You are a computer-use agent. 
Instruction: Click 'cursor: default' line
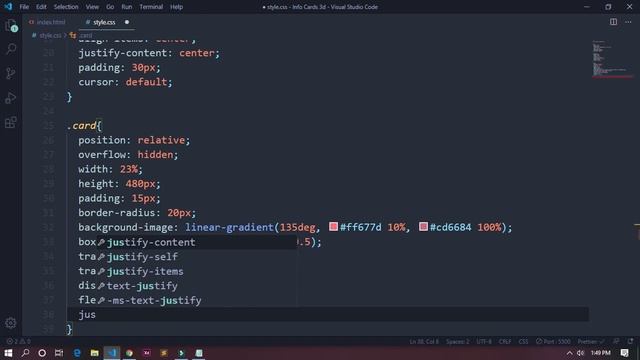tap(125, 82)
